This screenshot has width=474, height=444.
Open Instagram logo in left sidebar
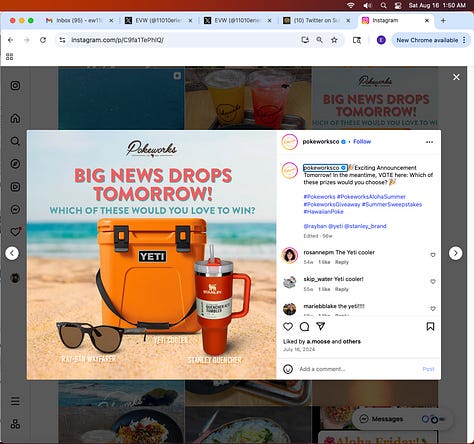point(15,86)
